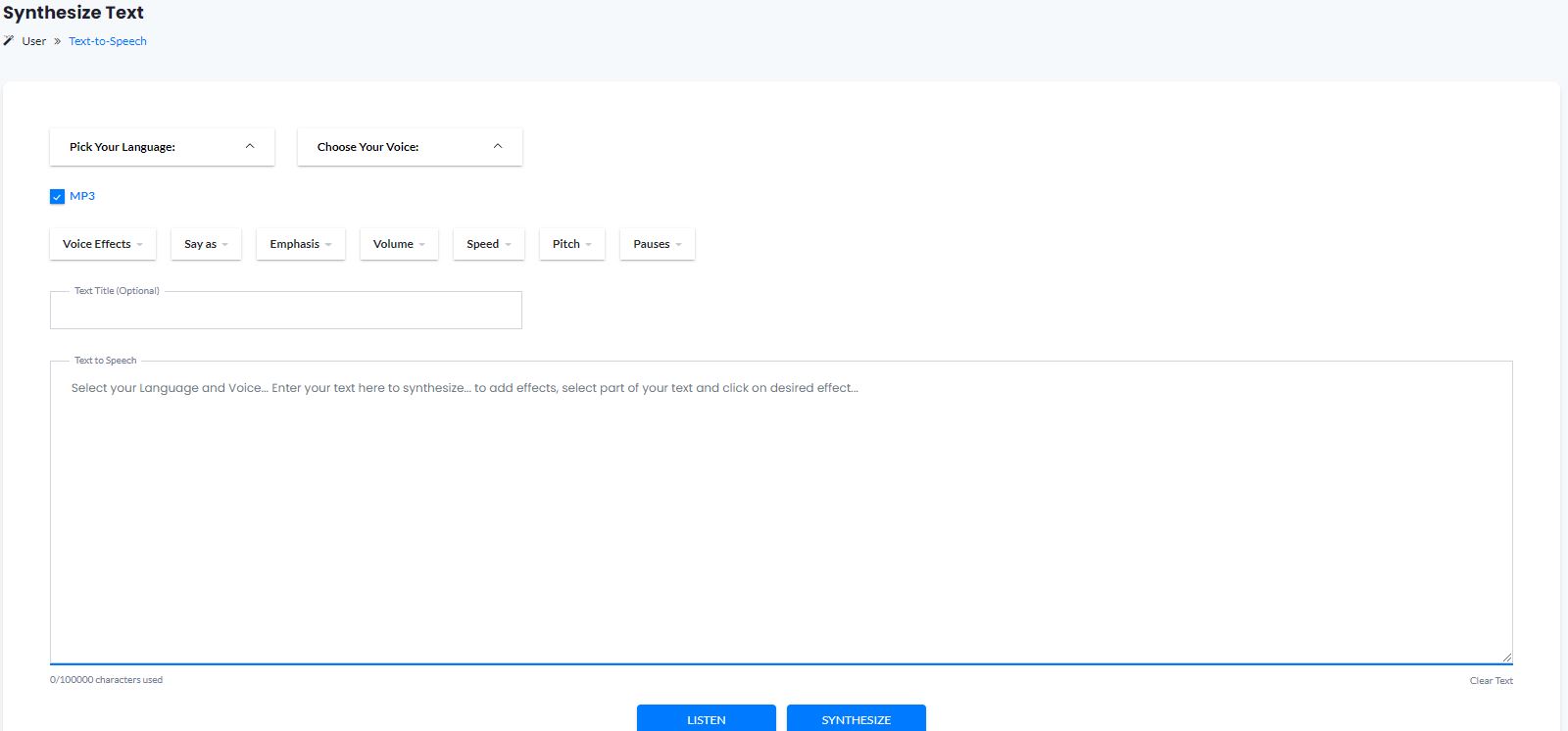The height and width of the screenshot is (731, 1568).
Task: Open the Say as dropdown
Action: click(x=206, y=244)
